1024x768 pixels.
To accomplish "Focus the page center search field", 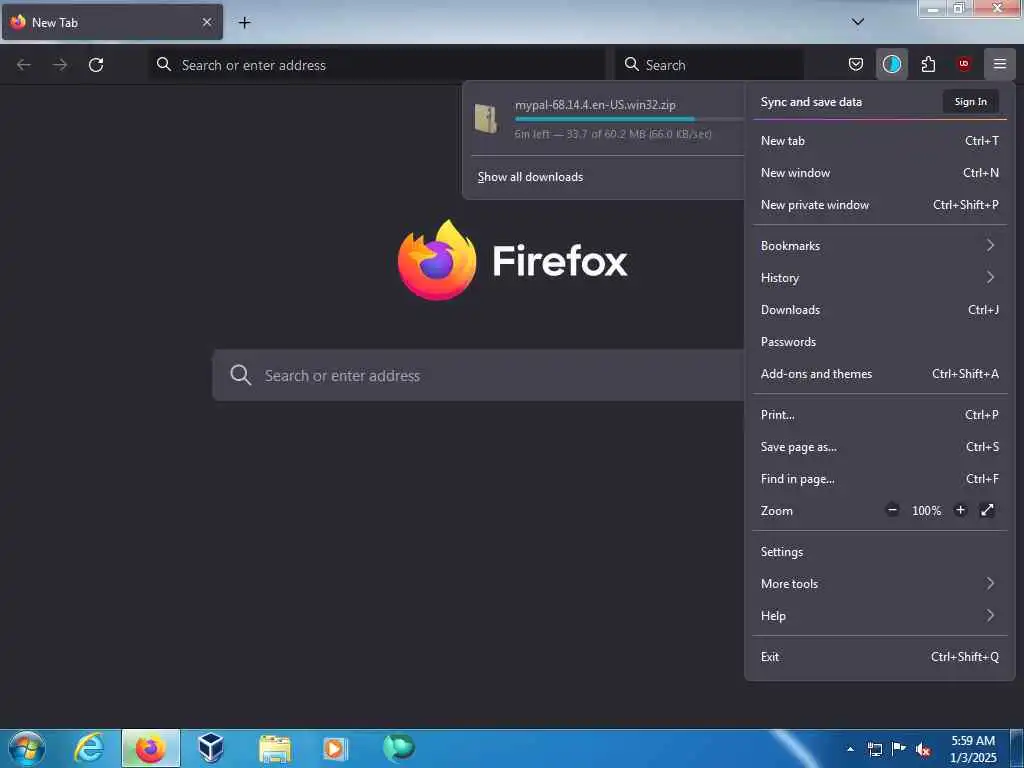I will (479, 376).
